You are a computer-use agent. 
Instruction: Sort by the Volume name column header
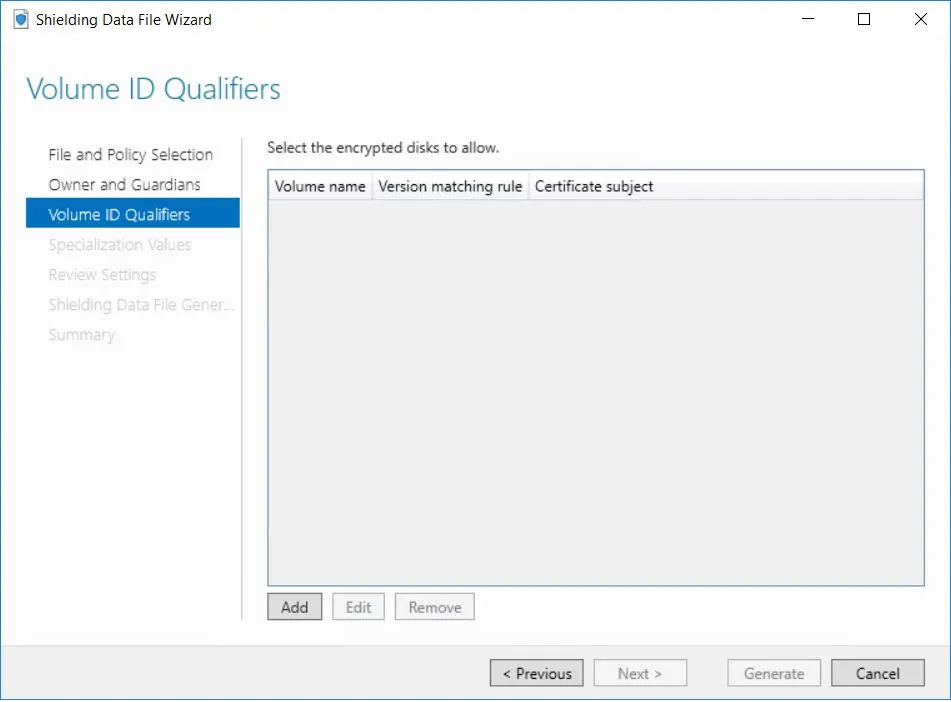tap(320, 187)
